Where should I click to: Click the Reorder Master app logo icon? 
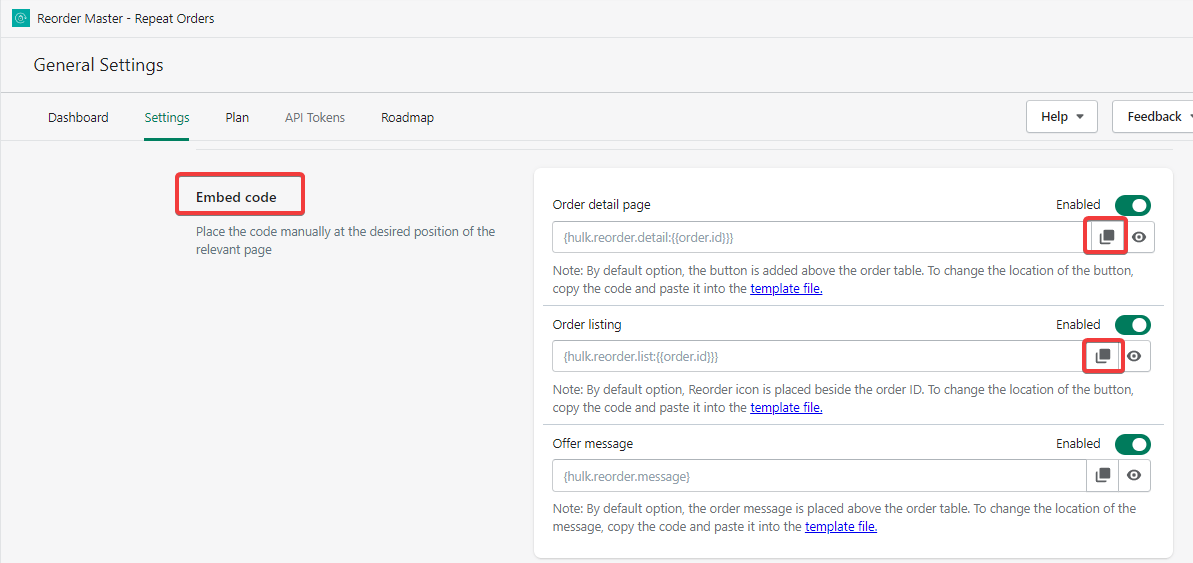point(21,18)
